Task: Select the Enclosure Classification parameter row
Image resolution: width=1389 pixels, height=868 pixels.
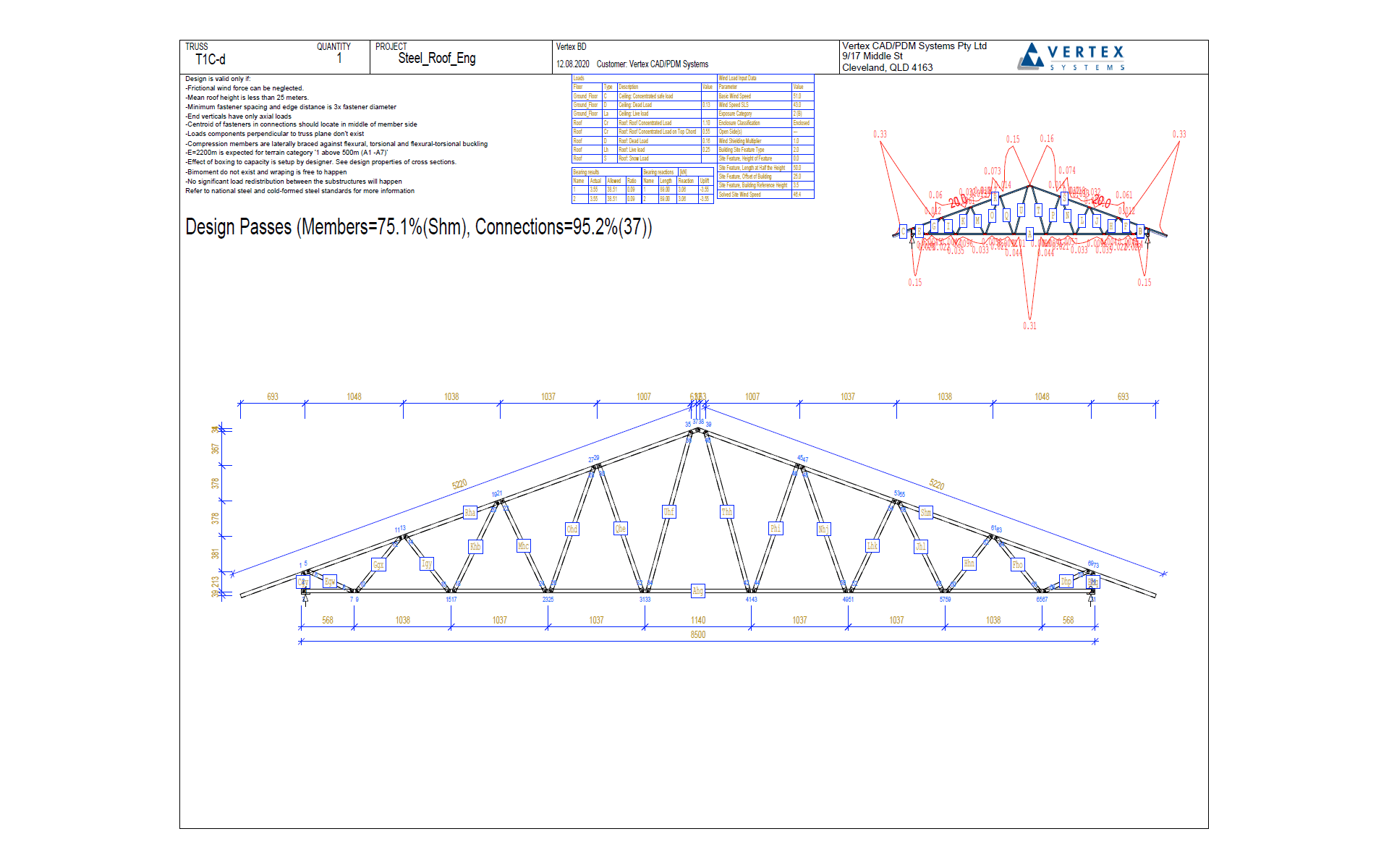Action: tap(765, 123)
